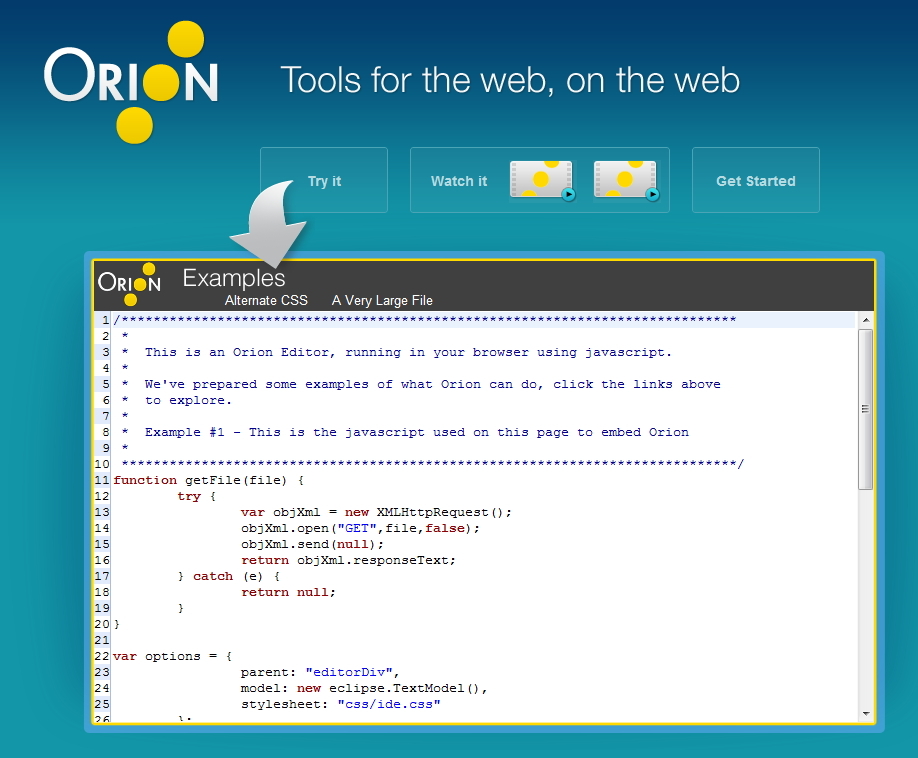Click the large Orion logo in the header
This screenshot has height=758, width=918.
[131, 82]
